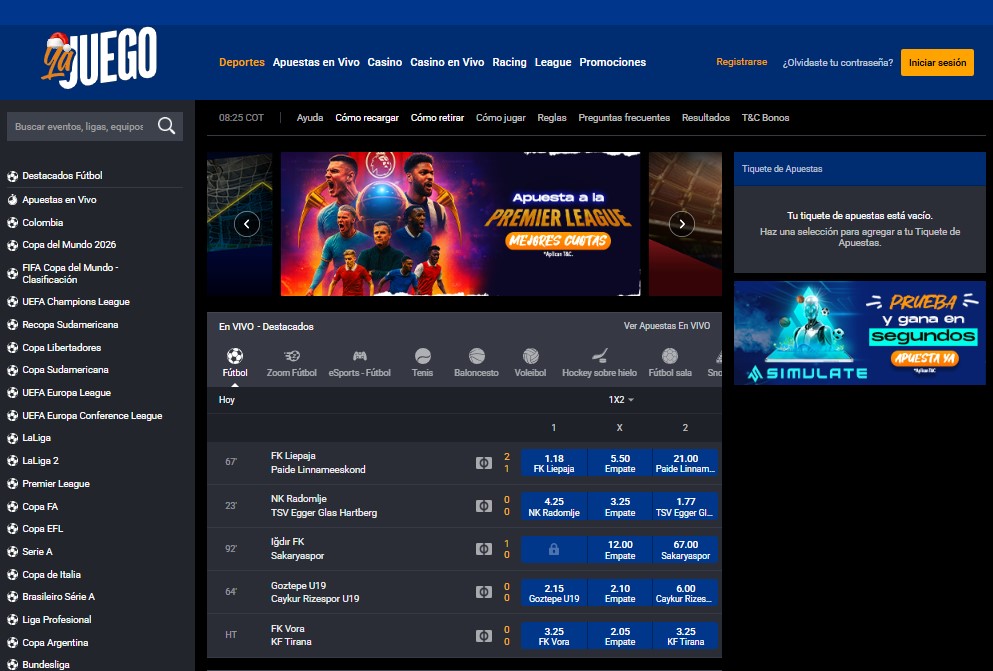This screenshot has width=993, height=671.
Task: Open the Promociones menu item
Action: point(612,62)
